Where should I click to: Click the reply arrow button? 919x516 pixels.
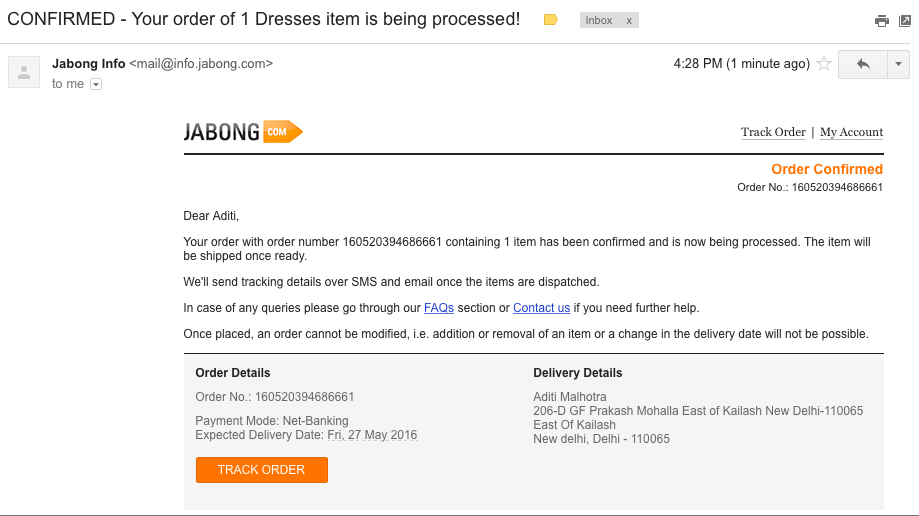coord(863,64)
